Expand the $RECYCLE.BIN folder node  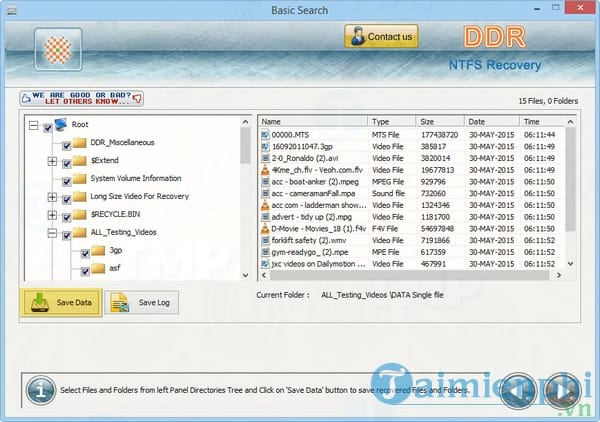point(52,215)
